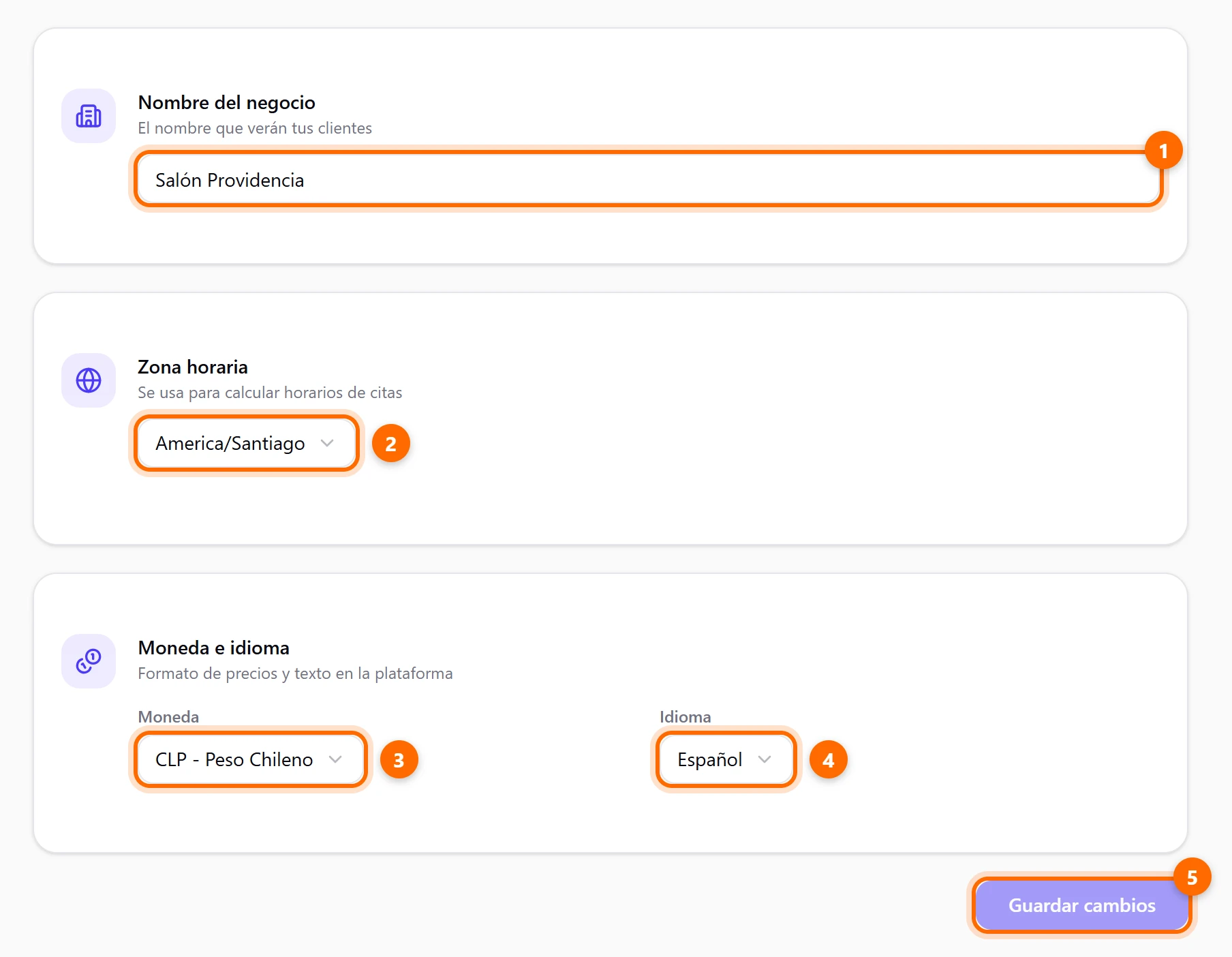Screen dimensions: 1232x957
Task: Click the building icon beside Nombre del negocio
Action: tap(89, 116)
